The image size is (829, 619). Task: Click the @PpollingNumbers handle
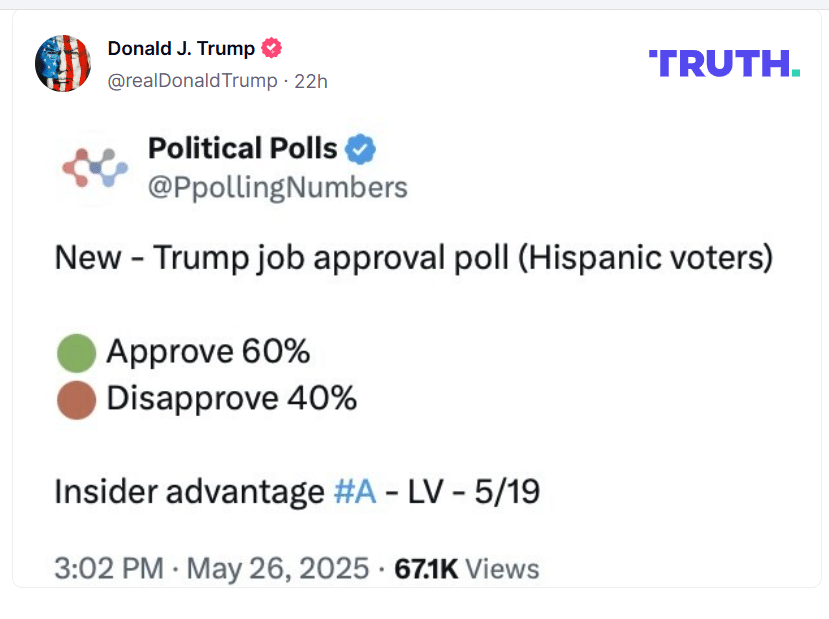(278, 188)
